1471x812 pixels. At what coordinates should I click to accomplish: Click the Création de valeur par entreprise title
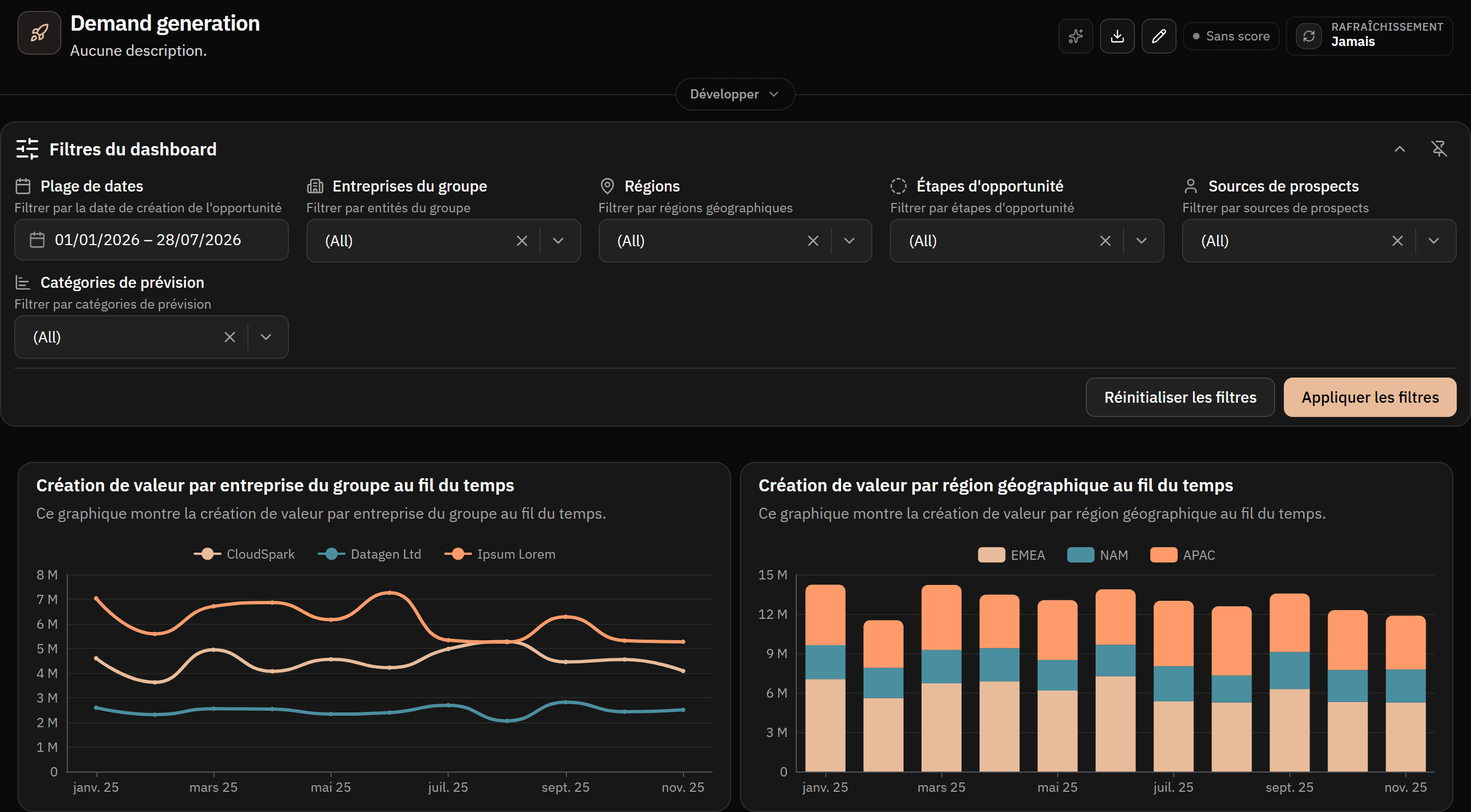click(x=275, y=485)
